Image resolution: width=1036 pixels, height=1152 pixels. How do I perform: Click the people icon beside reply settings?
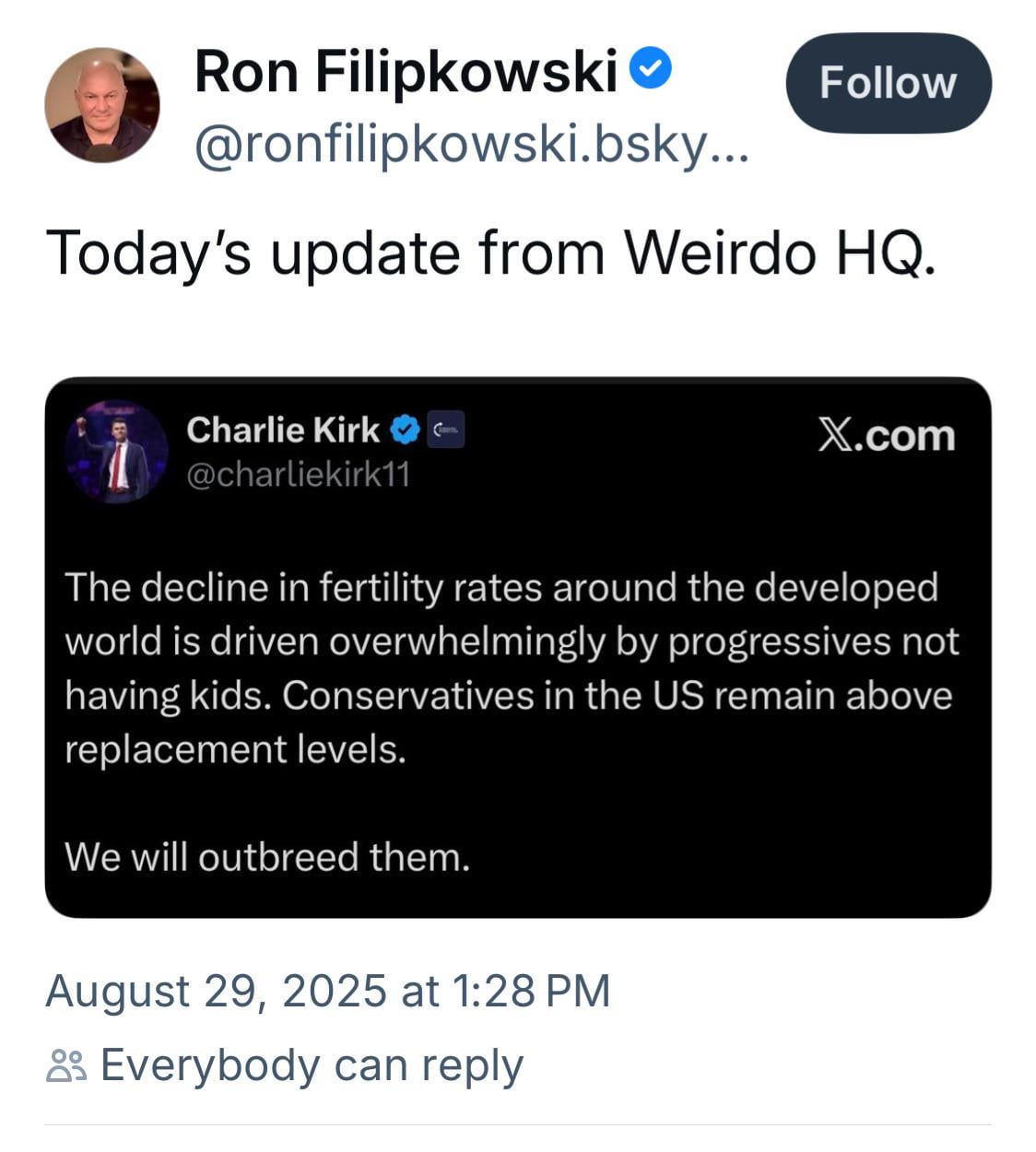pos(66,1066)
